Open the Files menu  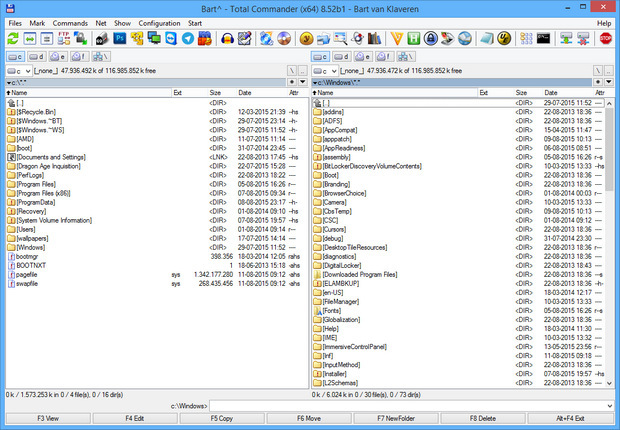pyautogui.click(x=15, y=23)
